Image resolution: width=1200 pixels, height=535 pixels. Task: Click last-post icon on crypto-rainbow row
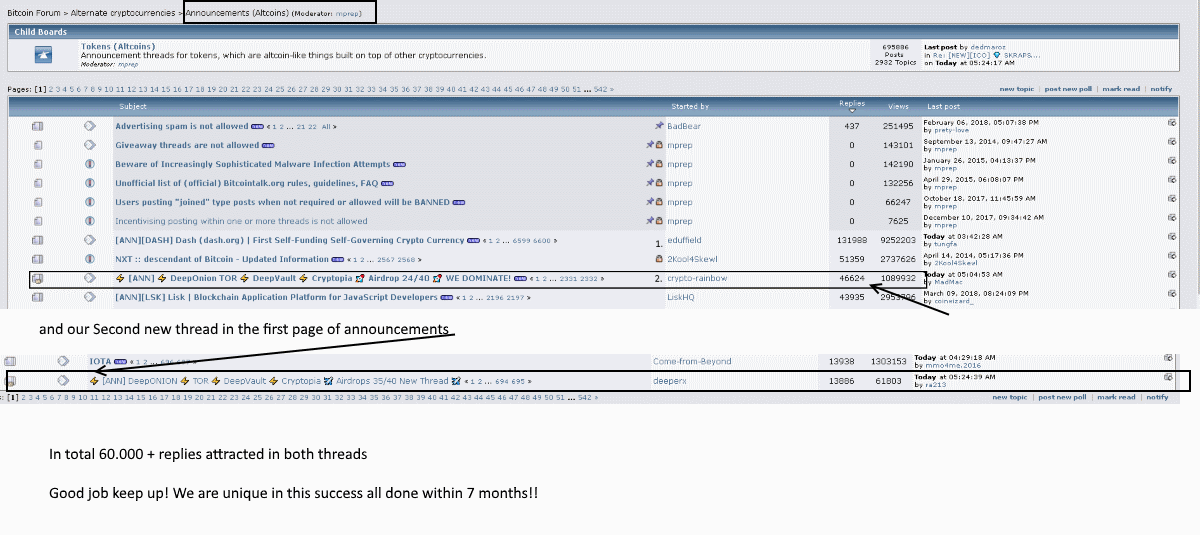(1172, 275)
